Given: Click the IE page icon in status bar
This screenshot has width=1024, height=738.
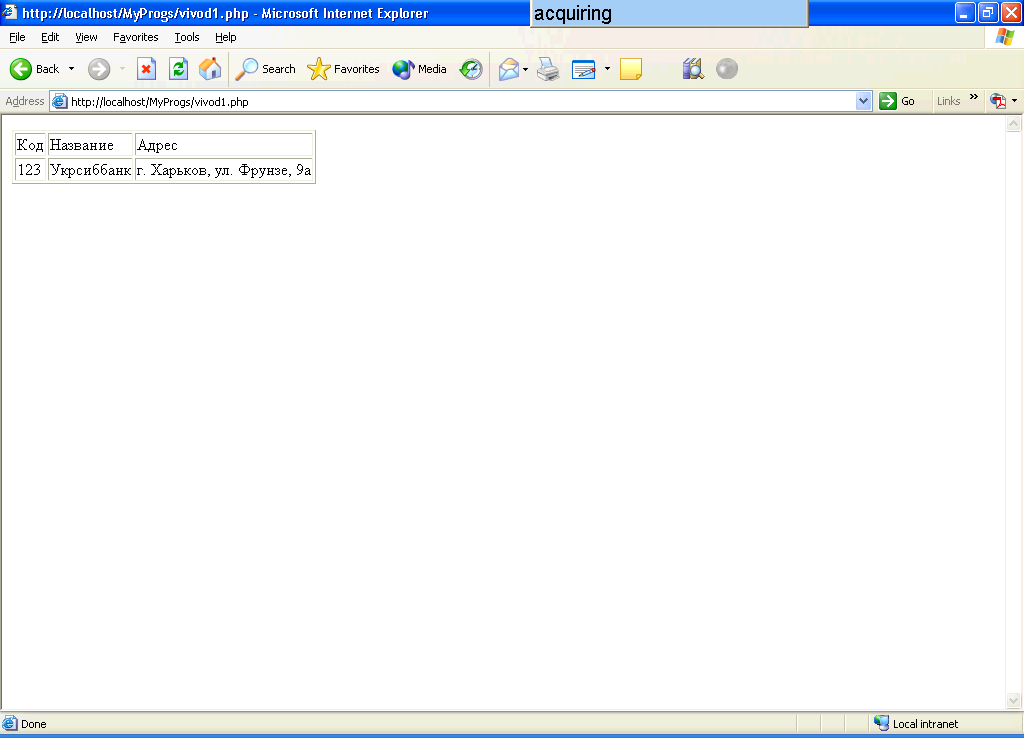Looking at the screenshot, I should pyautogui.click(x=10, y=723).
